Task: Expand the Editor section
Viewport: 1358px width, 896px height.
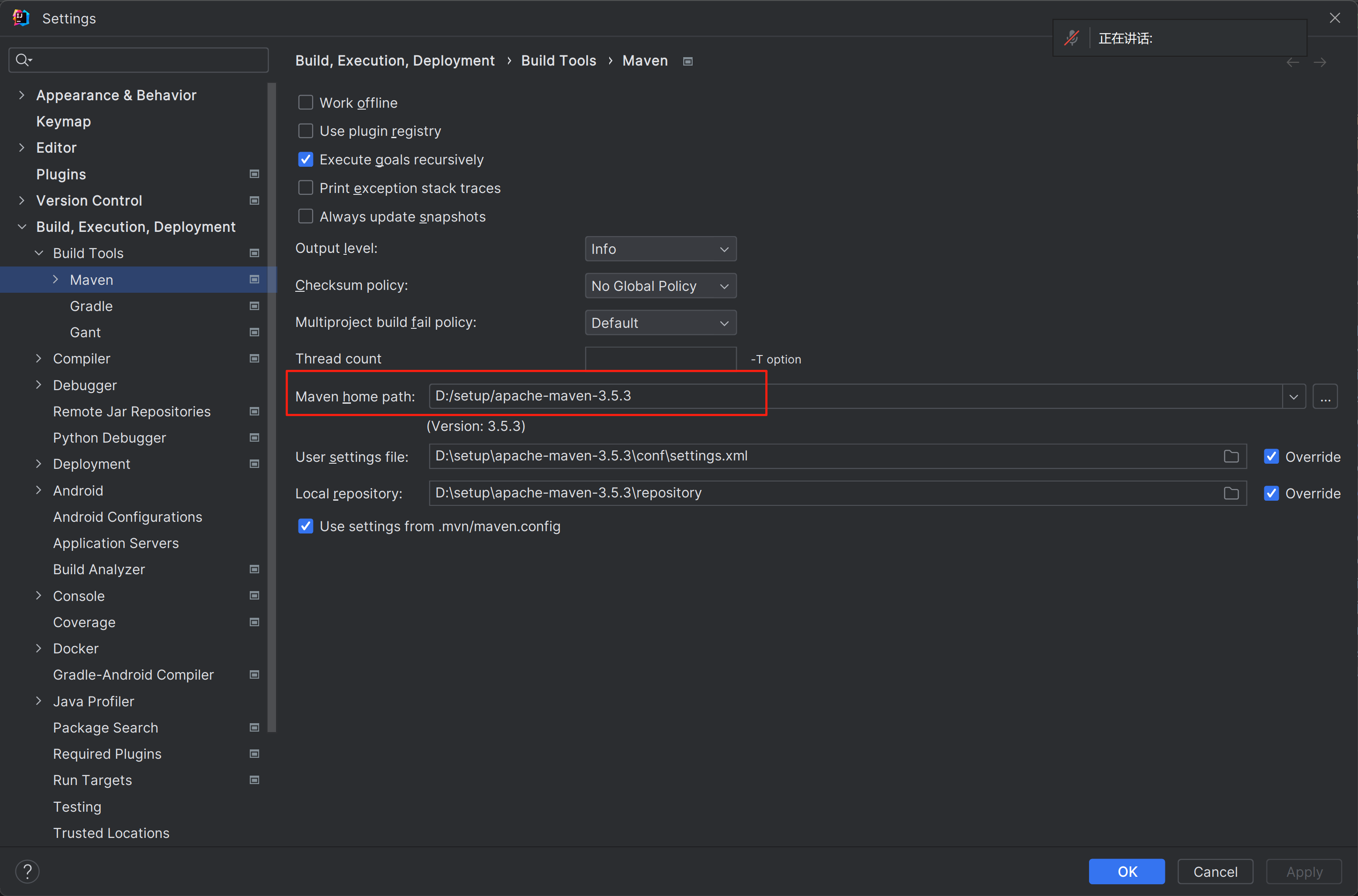Action: pyautogui.click(x=22, y=148)
